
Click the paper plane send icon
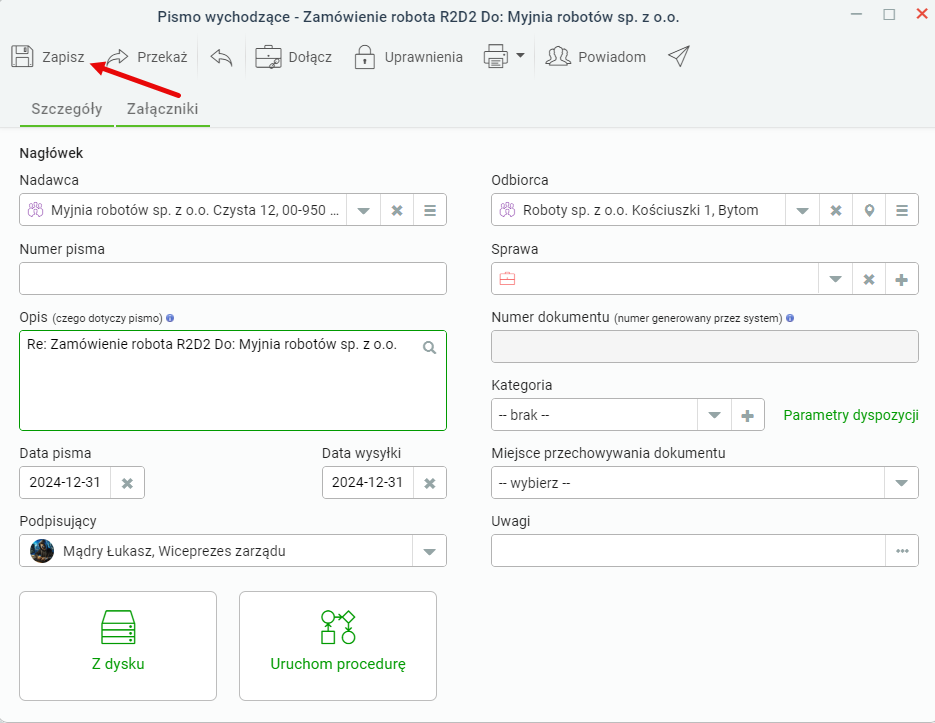click(x=679, y=57)
